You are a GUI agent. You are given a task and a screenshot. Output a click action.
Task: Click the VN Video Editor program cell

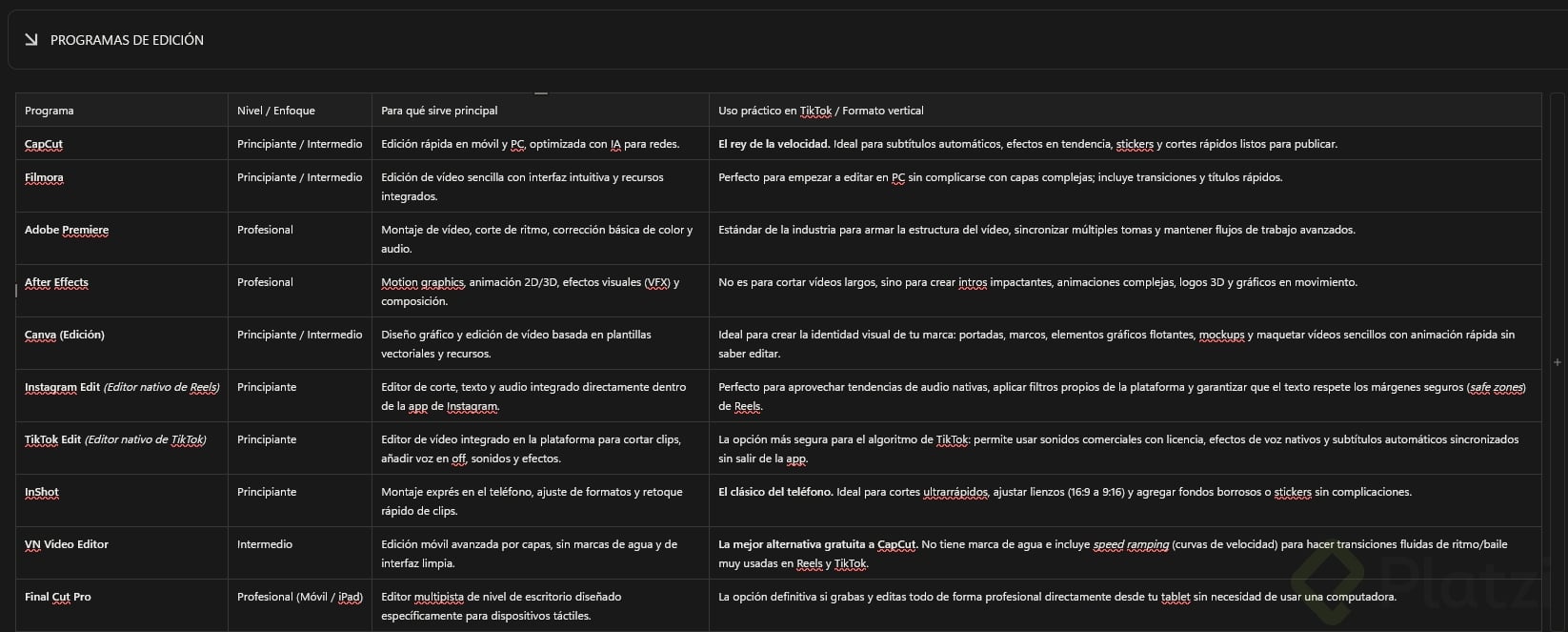122,553
